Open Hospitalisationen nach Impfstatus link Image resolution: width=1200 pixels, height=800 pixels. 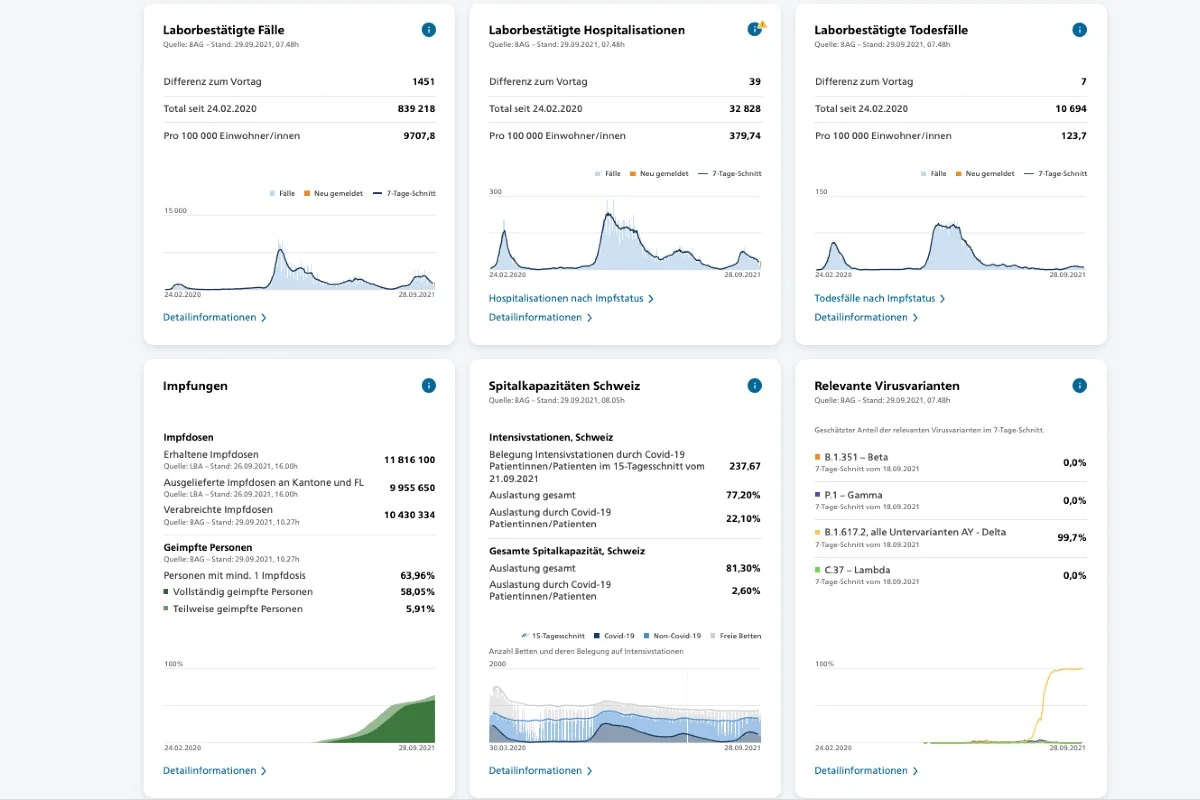pos(571,299)
